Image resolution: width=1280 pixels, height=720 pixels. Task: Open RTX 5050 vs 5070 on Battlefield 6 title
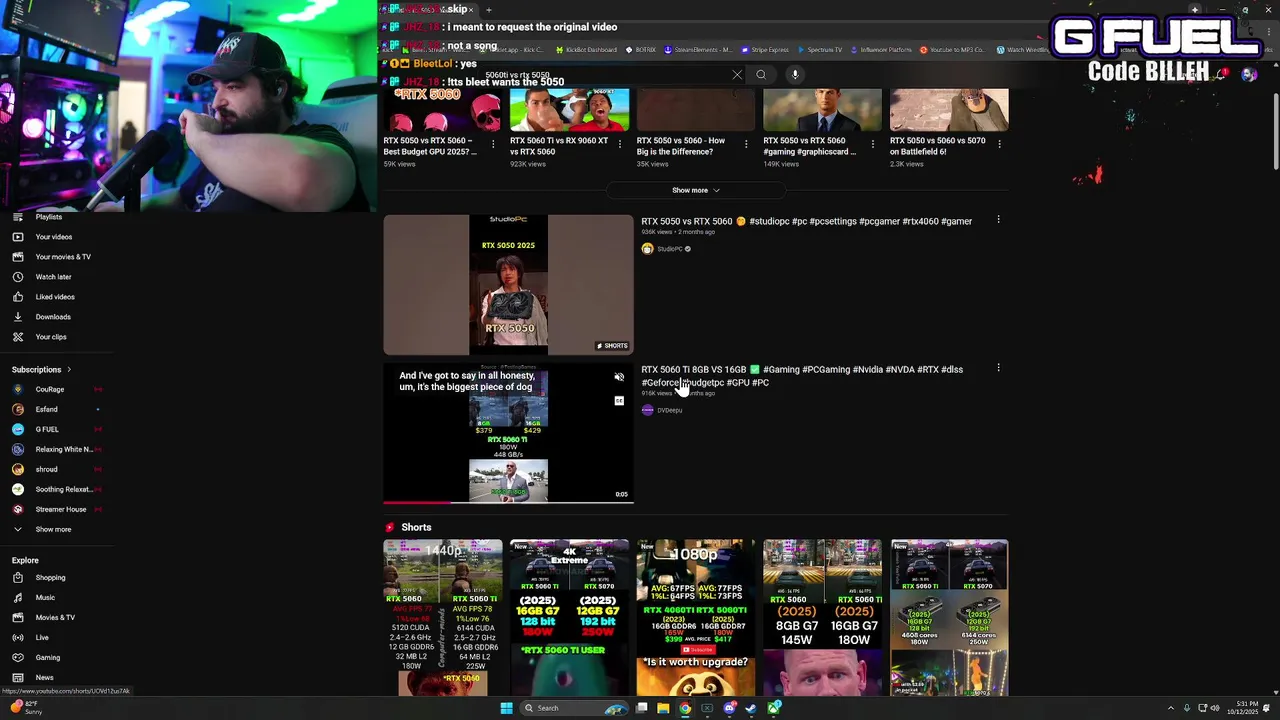click(938, 146)
